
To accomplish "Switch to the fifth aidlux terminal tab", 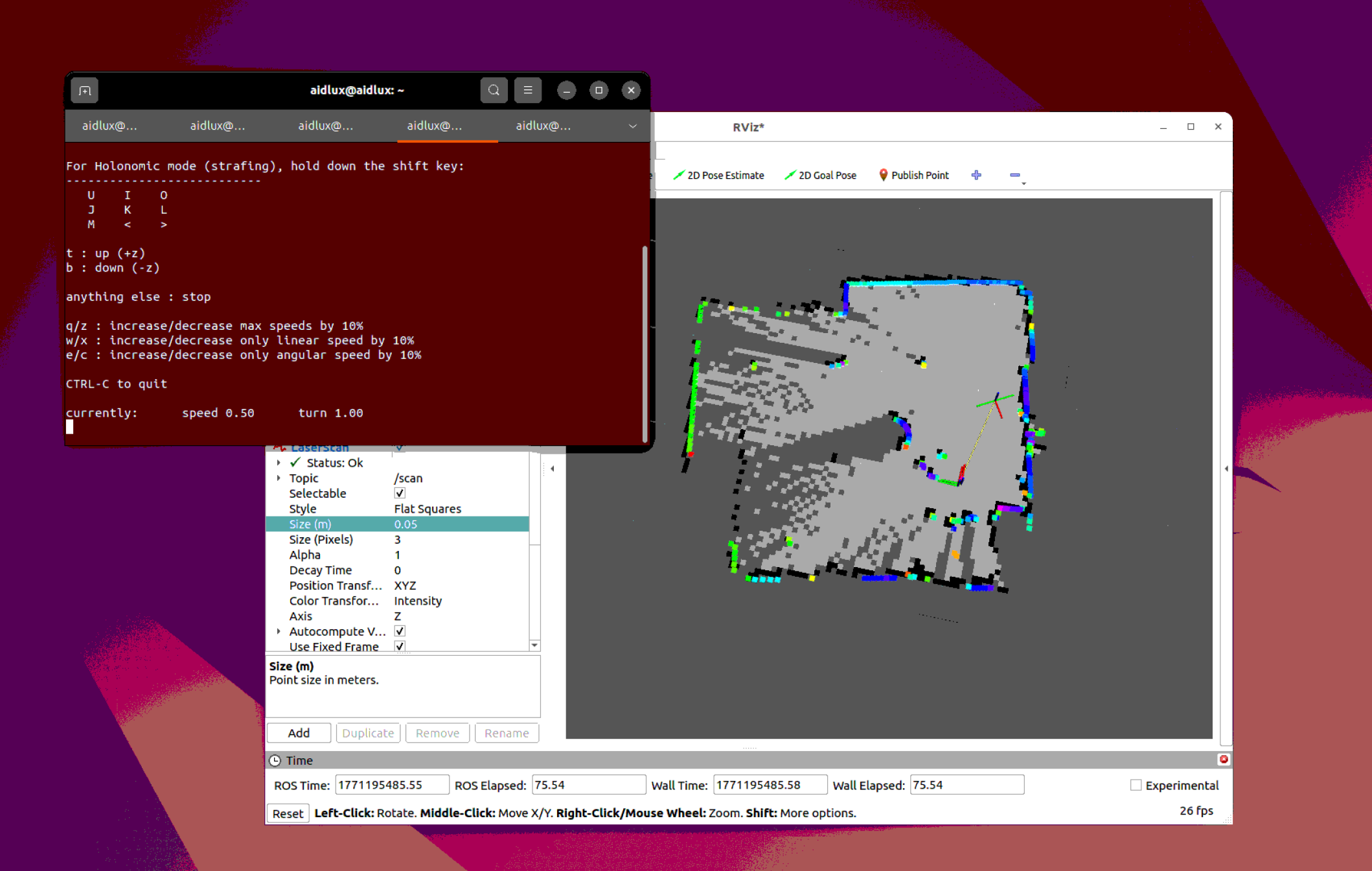I will (x=543, y=126).
